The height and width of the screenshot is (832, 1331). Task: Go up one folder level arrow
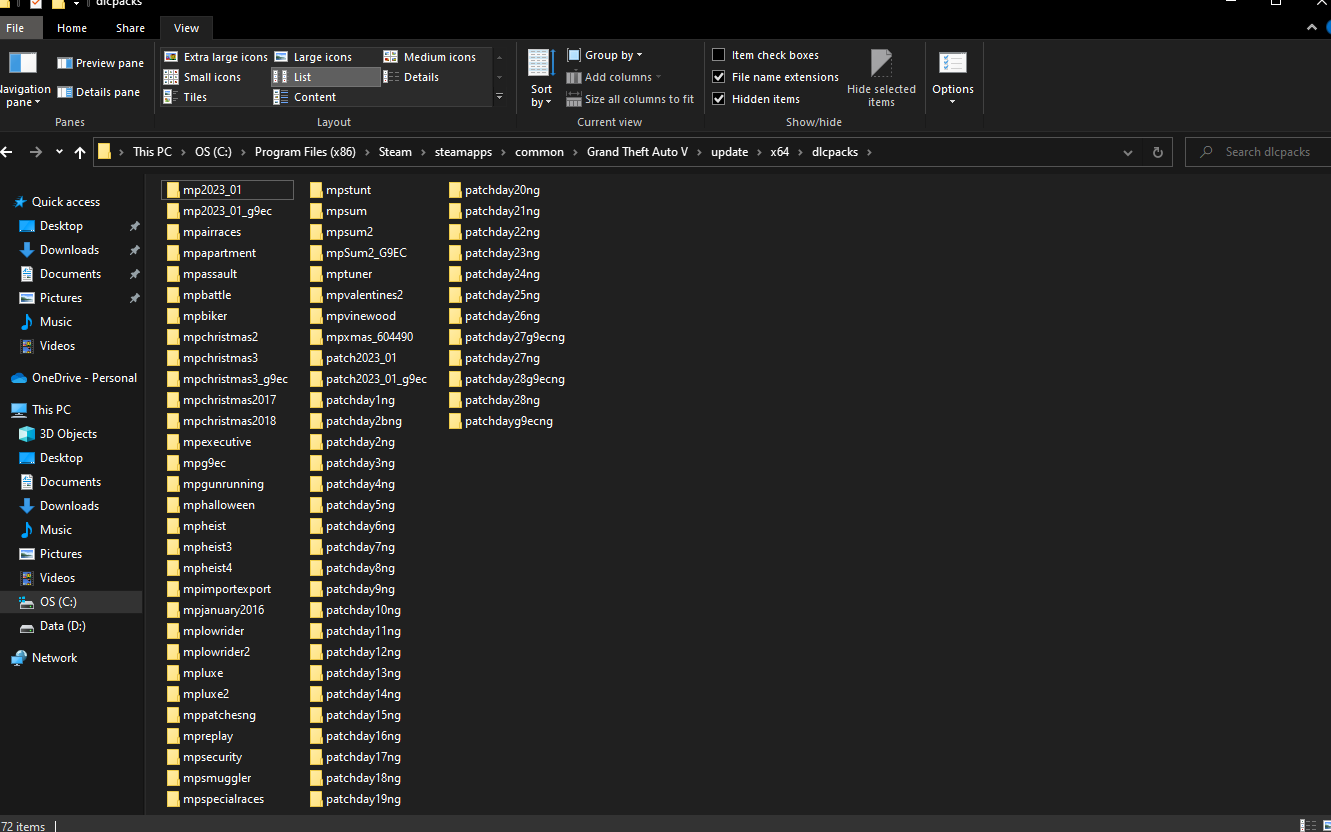80,152
